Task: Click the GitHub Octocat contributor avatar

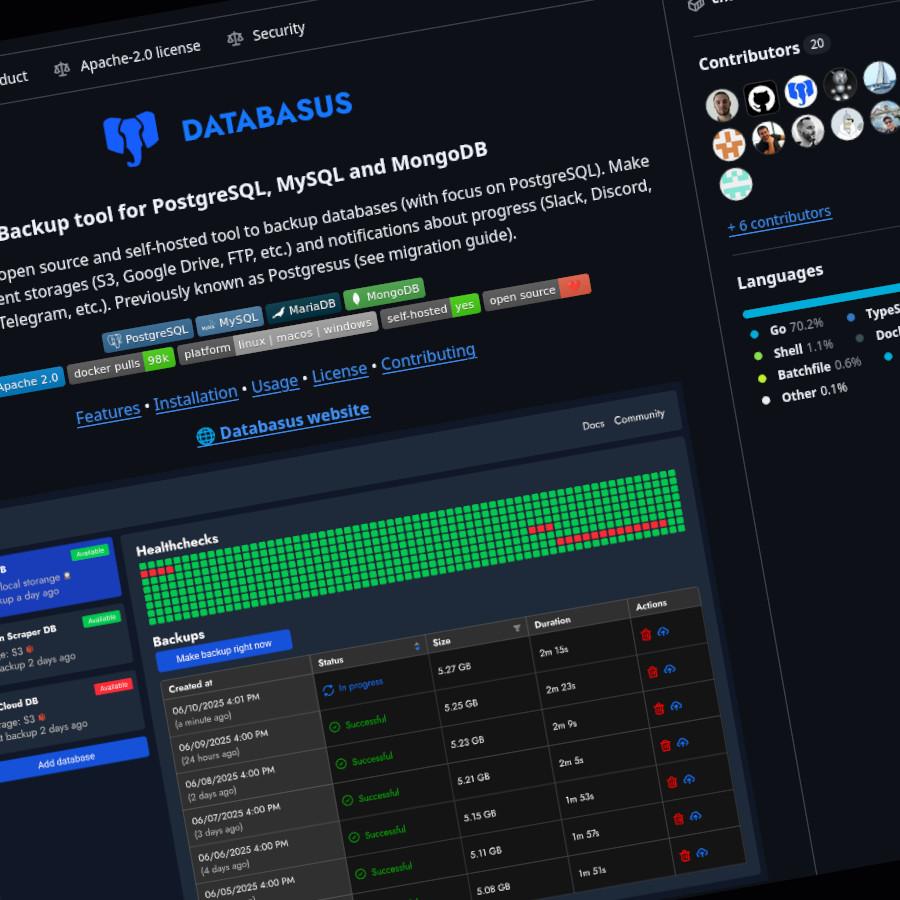Action: tap(761, 97)
